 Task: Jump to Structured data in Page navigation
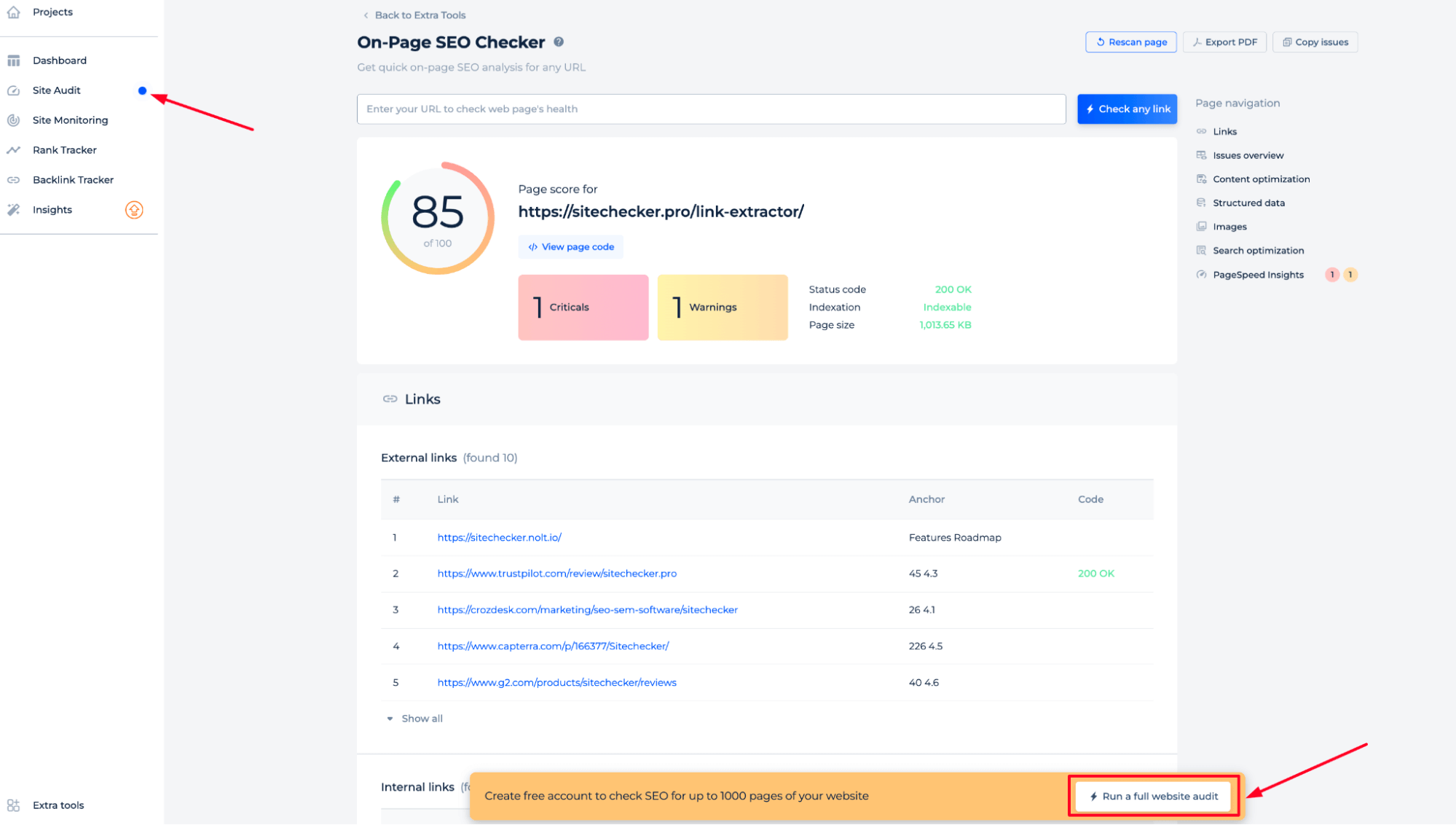[x=1248, y=203]
